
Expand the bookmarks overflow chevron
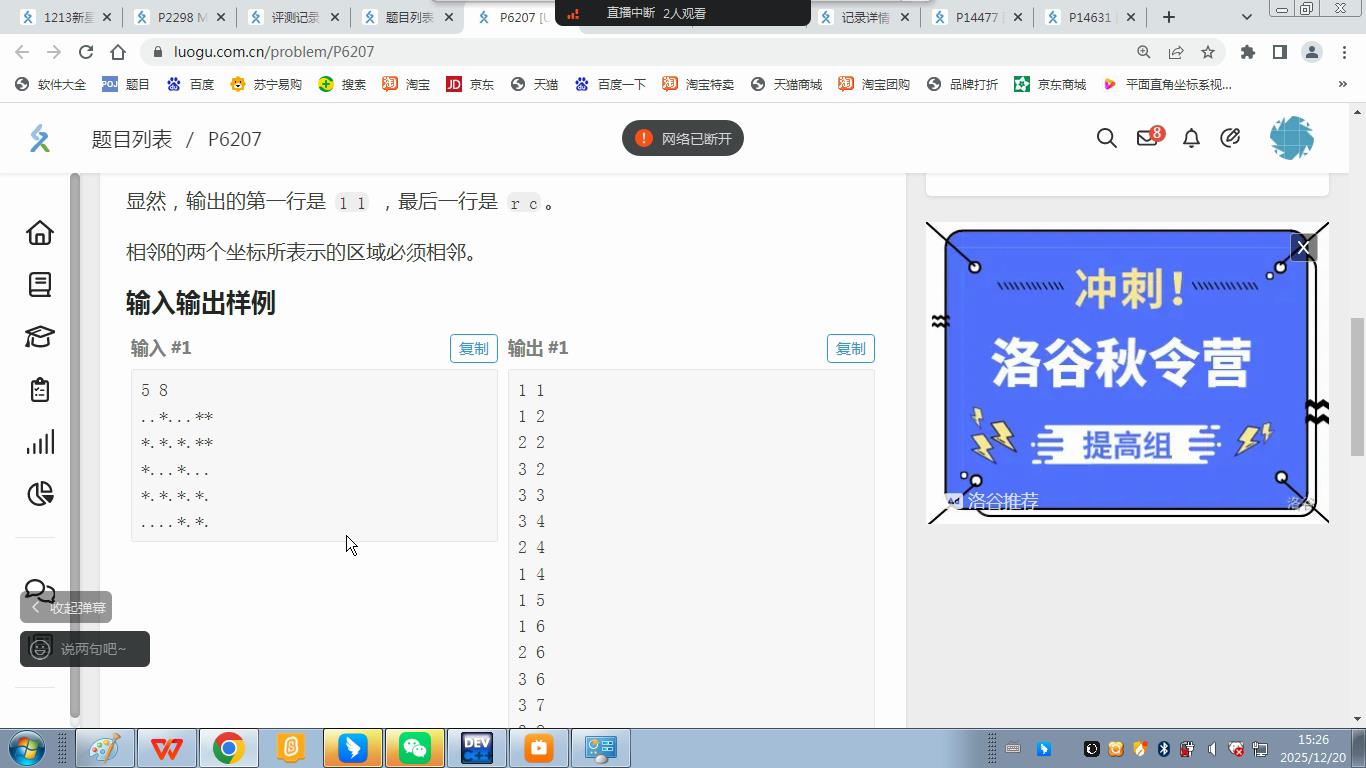coord(1343,84)
